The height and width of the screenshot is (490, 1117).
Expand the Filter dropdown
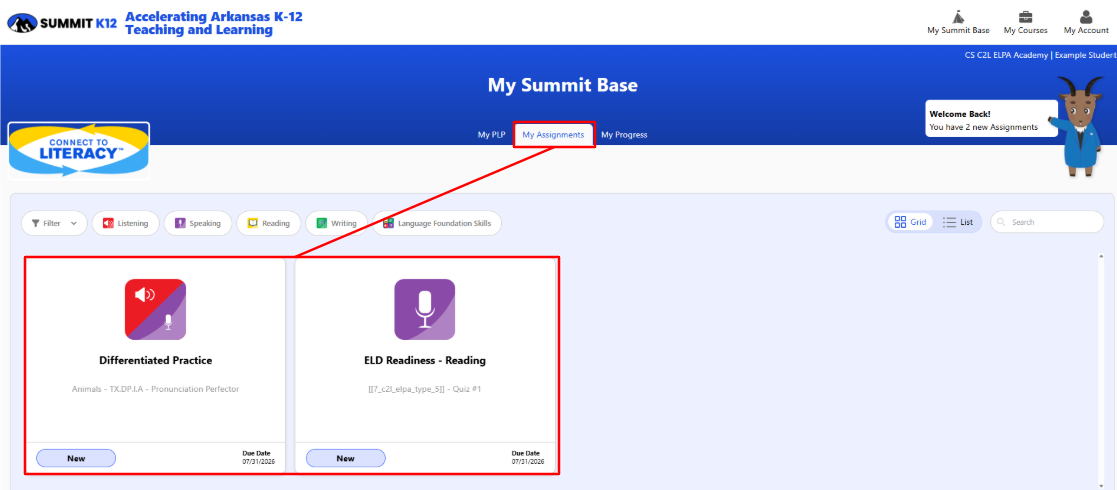(x=54, y=223)
